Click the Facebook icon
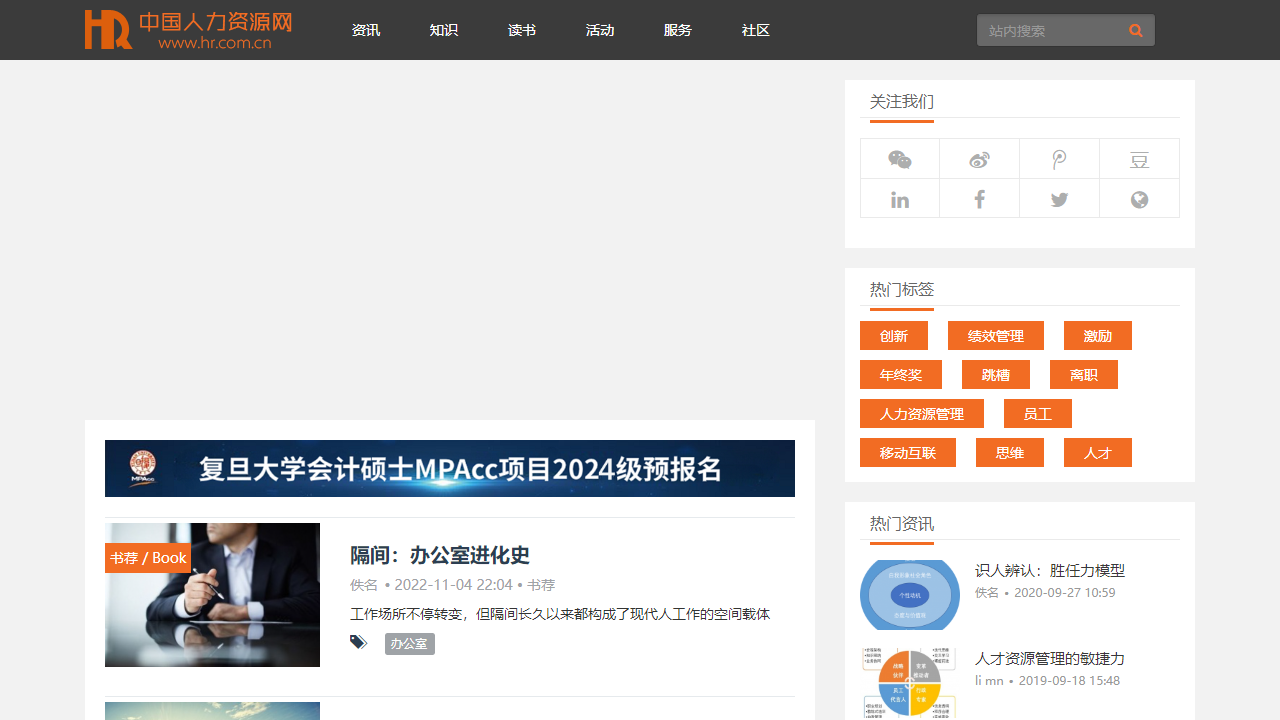Image resolution: width=1280 pixels, height=720 pixels. coord(979,199)
